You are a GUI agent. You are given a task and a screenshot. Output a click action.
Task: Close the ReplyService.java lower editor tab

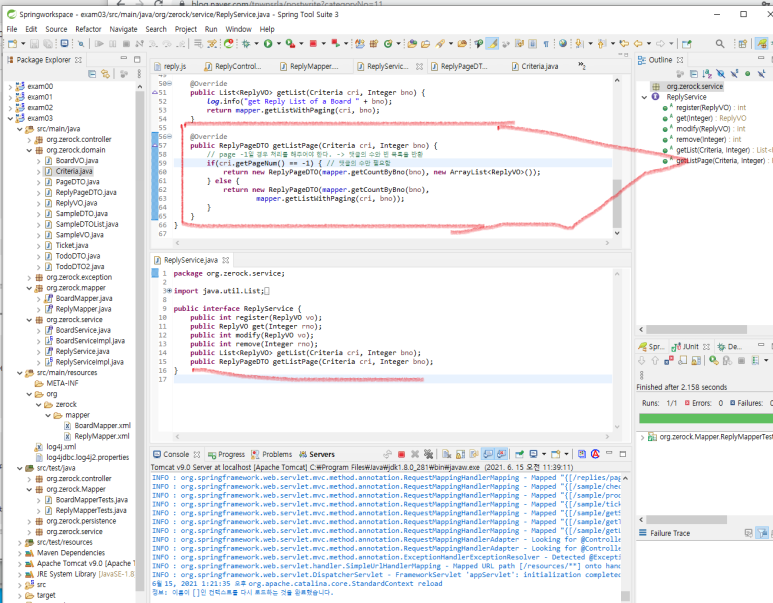pyautogui.click(x=226, y=260)
